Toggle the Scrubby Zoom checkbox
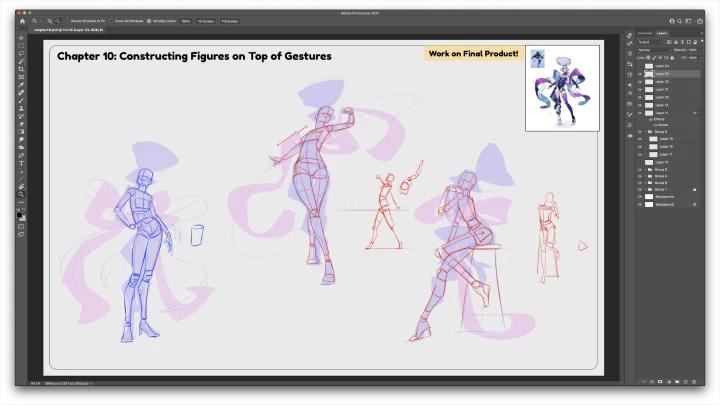The image size is (720, 405). (149, 21)
